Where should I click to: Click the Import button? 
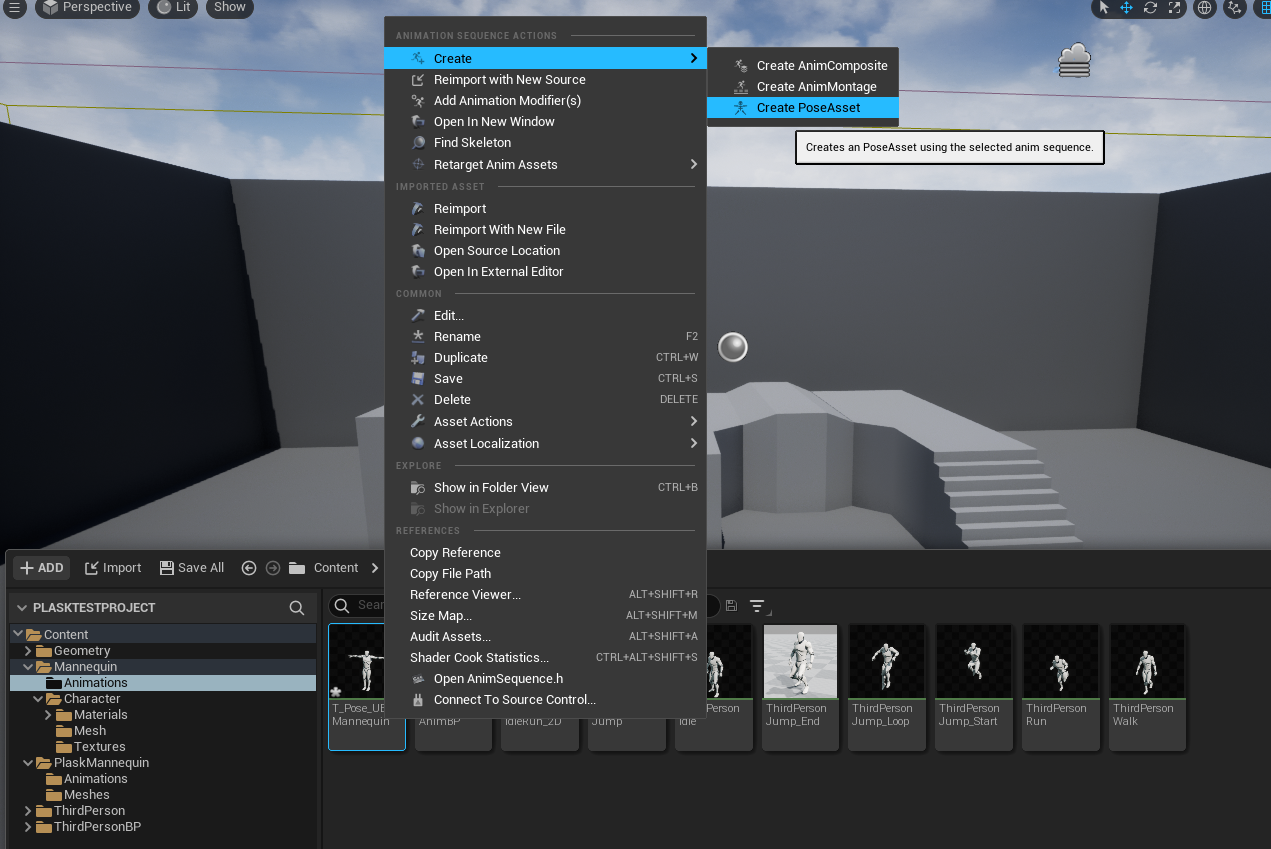[x=113, y=568]
